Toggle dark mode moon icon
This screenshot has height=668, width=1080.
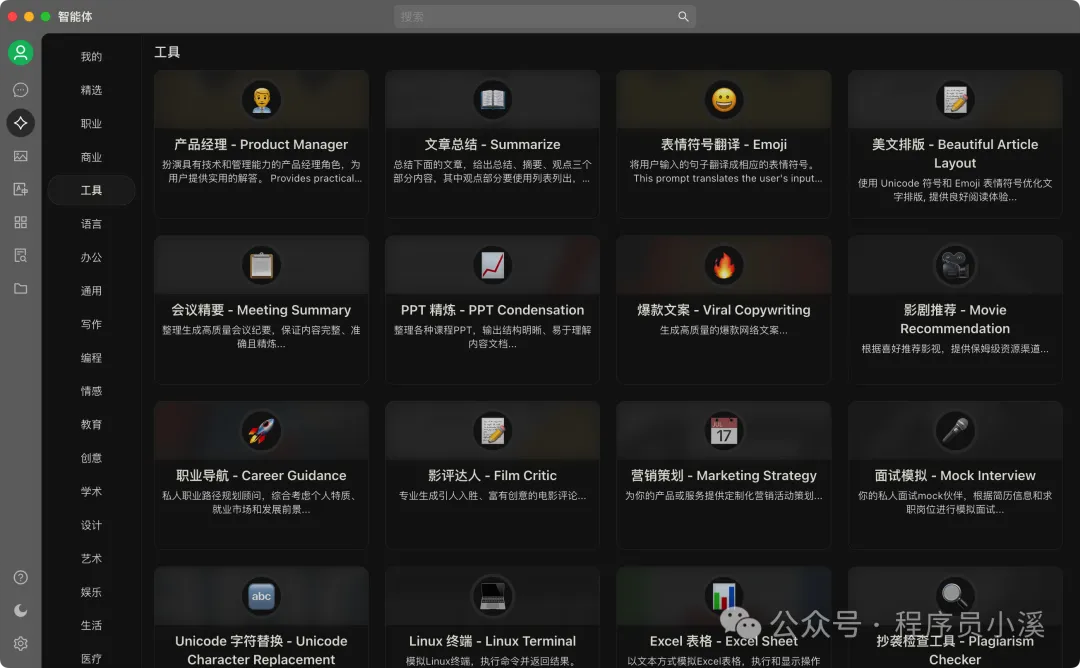click(x=21, y=610)
